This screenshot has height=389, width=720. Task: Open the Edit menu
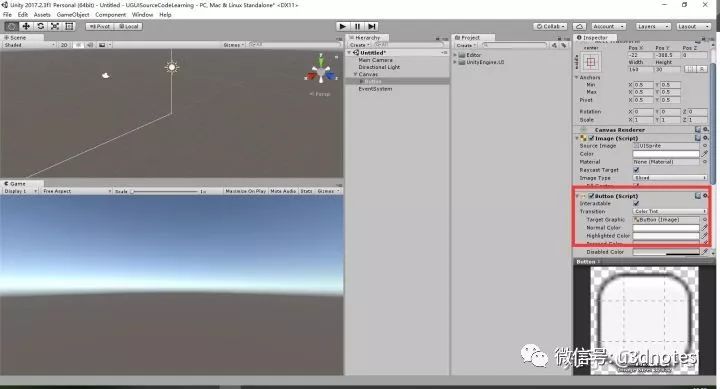coord(22,15)
